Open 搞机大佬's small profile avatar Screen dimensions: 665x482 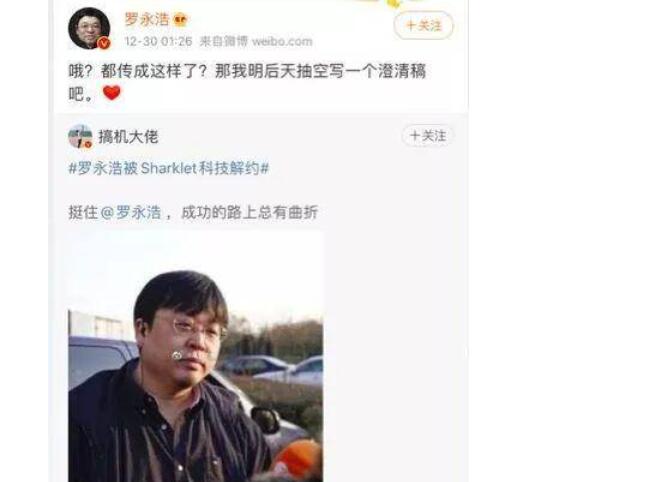[80, 136]
